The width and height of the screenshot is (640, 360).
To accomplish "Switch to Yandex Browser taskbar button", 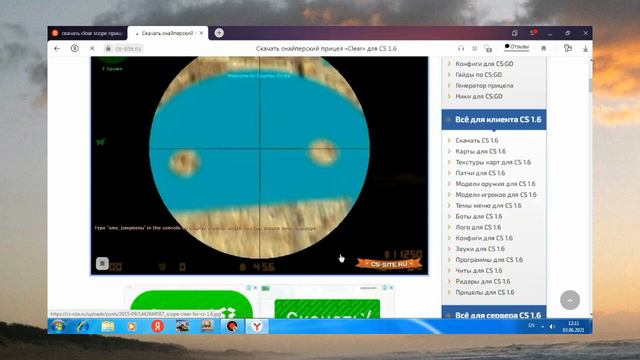I will 257,327.
